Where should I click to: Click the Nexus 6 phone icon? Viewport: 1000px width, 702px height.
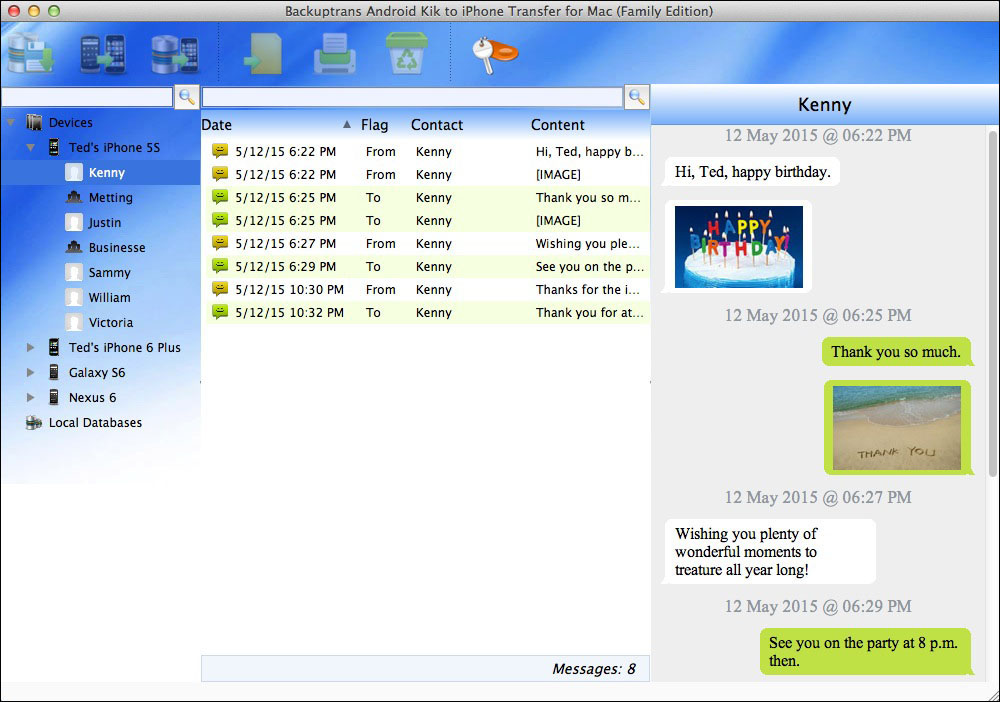click(x=54, y=397)
